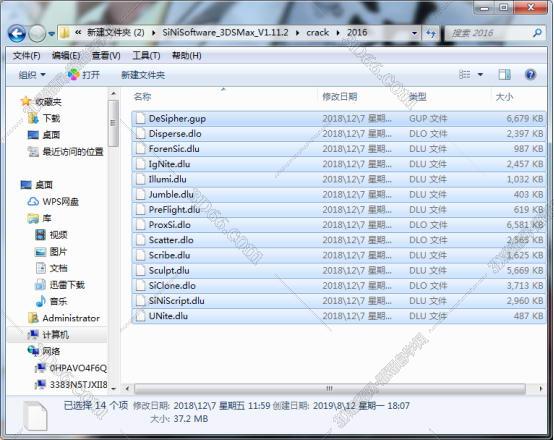Sort by 类型 column header
This screenshot has width=554, height=440.
(418, 96)
